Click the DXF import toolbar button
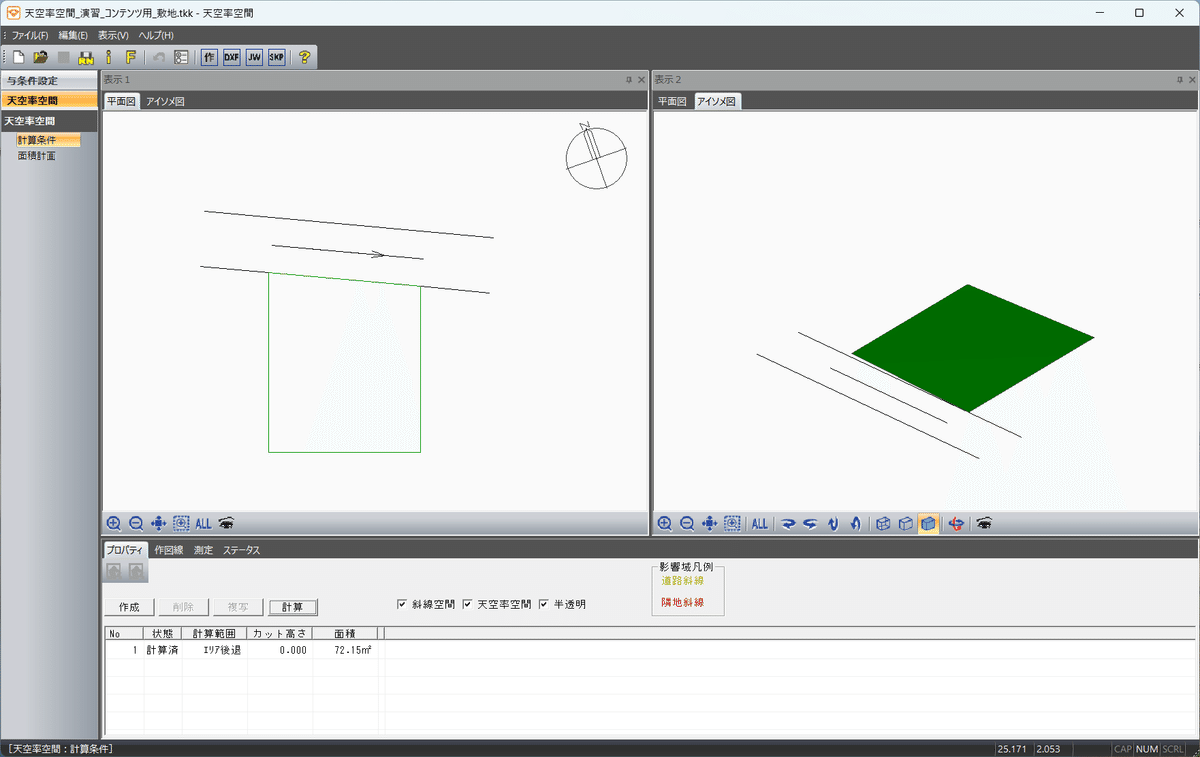 [x=232, y=57]
